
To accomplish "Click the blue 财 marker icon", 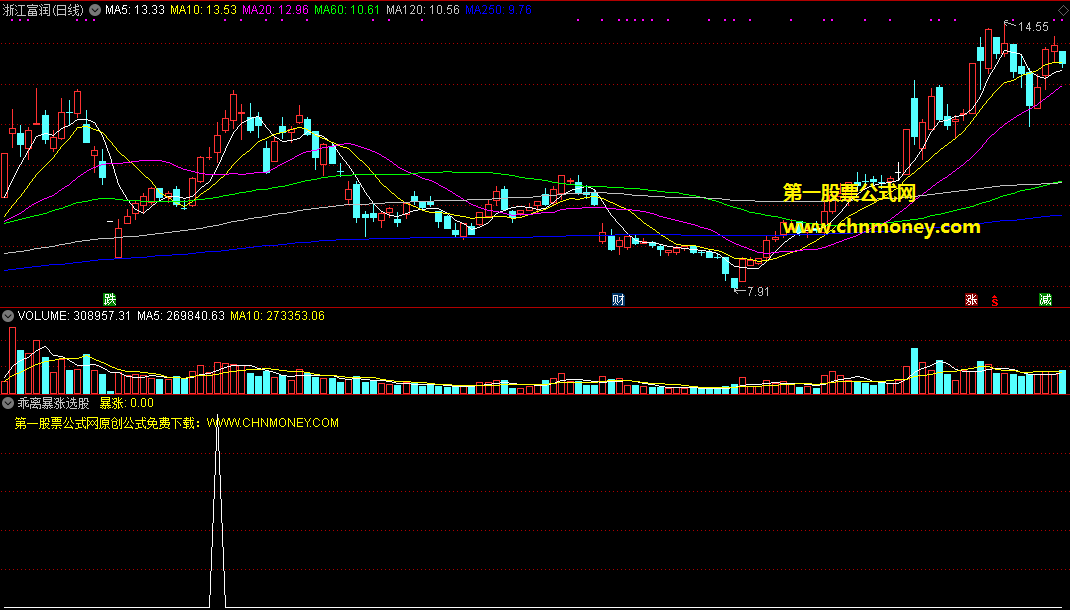I will [x=618, y=299].
